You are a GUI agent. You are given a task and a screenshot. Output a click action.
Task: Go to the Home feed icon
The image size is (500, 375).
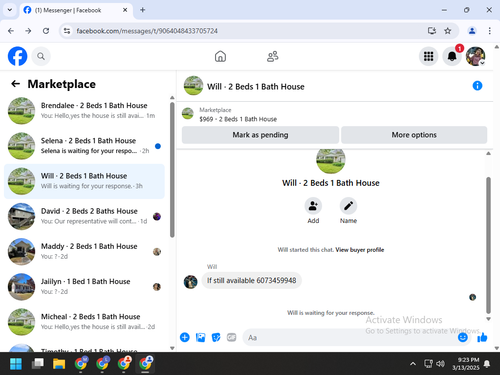(220, 56)
